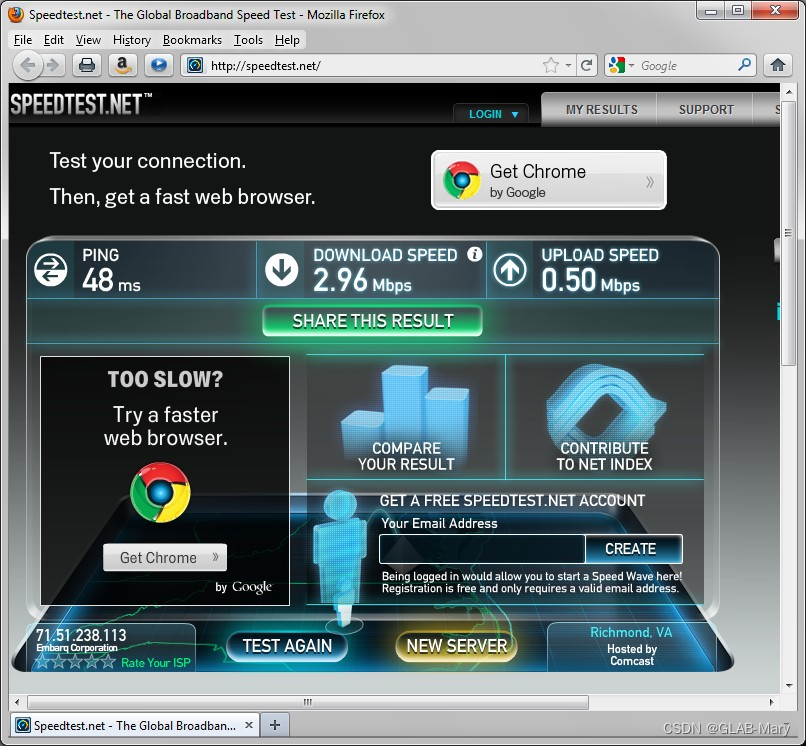Screen dimensions: 806x746
Task: Open the Amazon toolbar shortcut
Action: pyautogui.click(x=122, y=65)
